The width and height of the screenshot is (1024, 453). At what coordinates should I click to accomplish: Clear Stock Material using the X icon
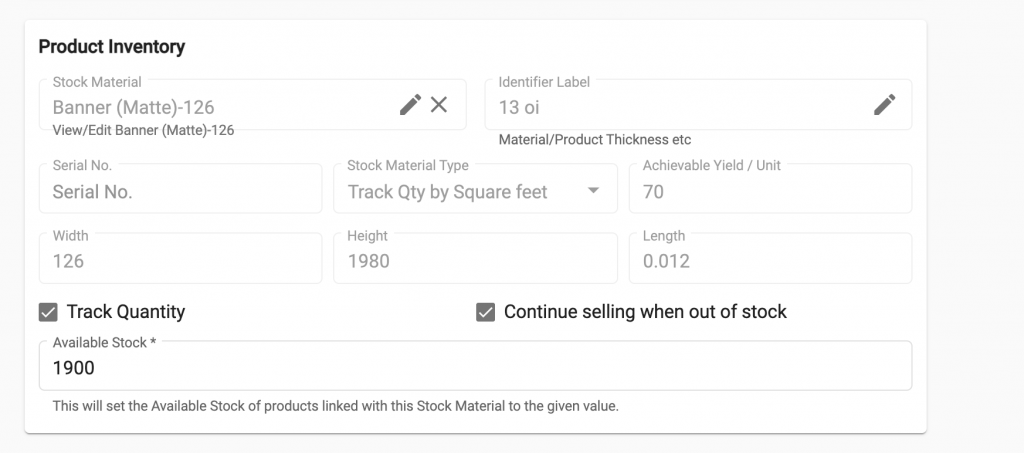tap(439, 105)
